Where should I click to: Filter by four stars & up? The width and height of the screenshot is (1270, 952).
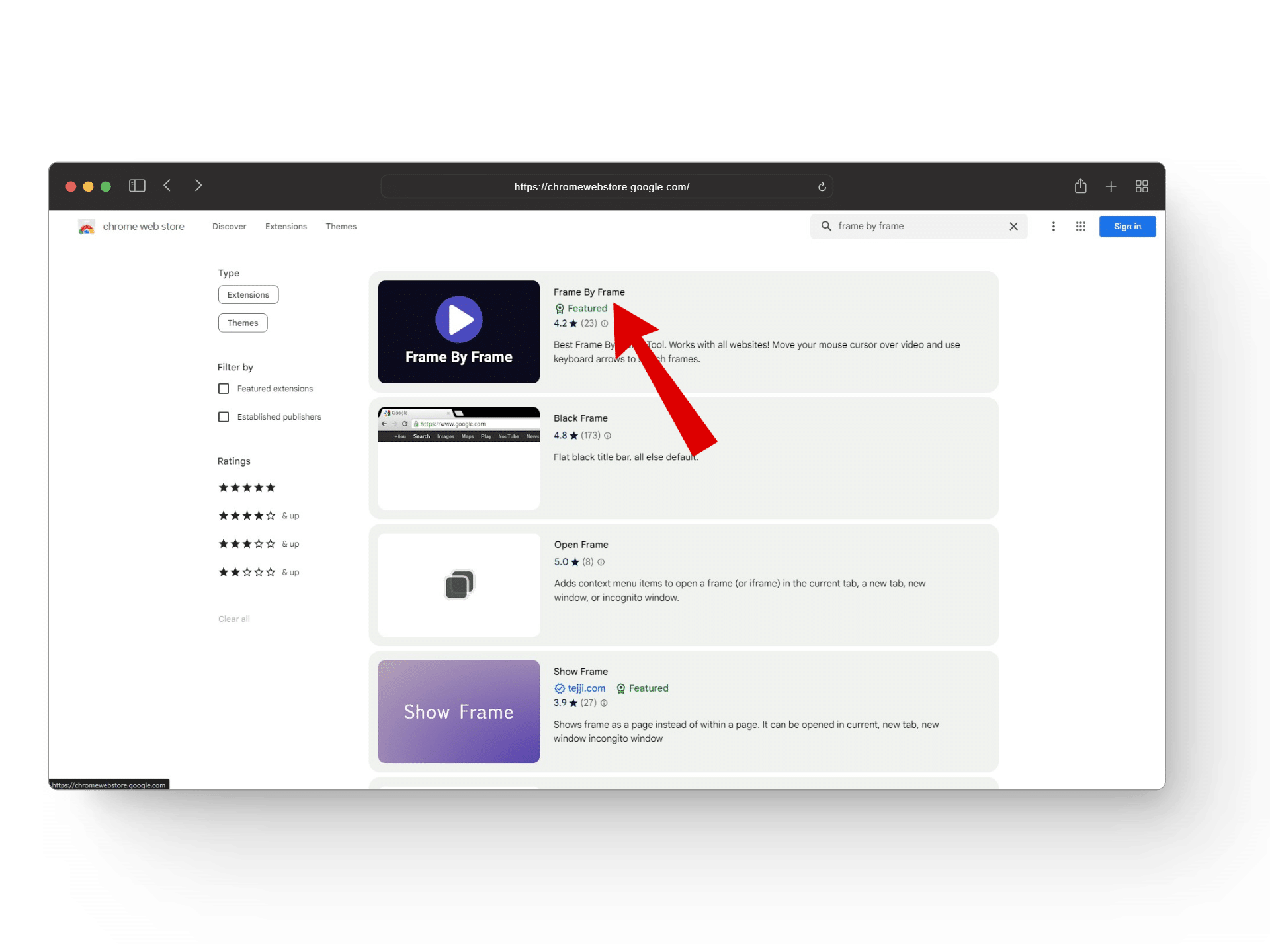click(x=258, y=516)
